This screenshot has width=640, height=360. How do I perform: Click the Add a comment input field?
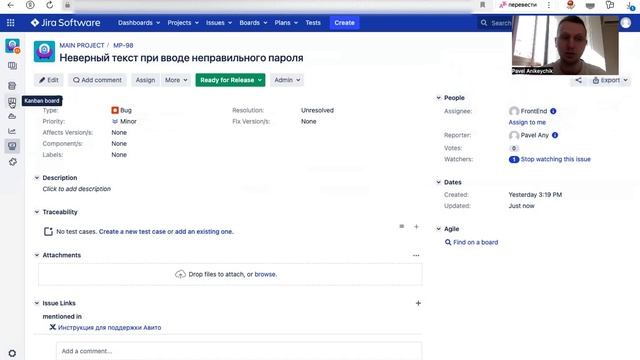tap(239, 351)
